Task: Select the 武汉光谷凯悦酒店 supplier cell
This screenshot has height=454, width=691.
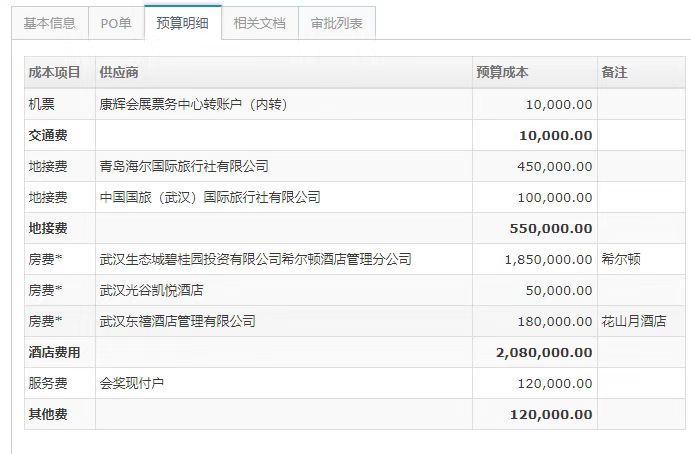Action: [156, 290]
